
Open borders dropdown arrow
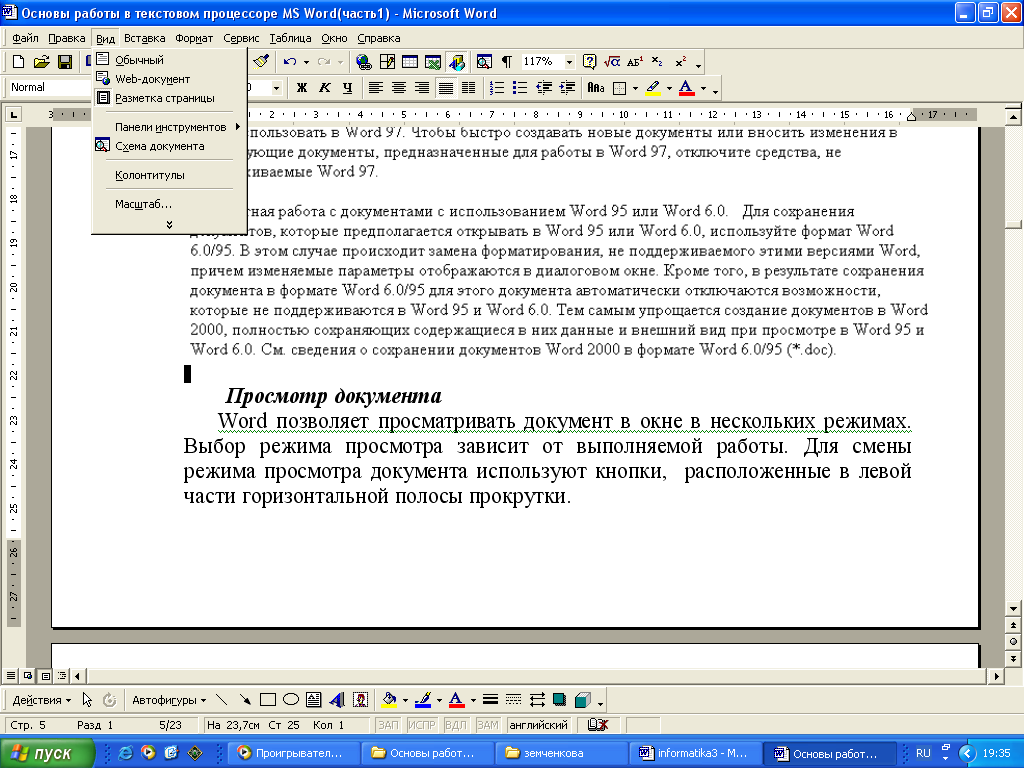pos(635,88)
